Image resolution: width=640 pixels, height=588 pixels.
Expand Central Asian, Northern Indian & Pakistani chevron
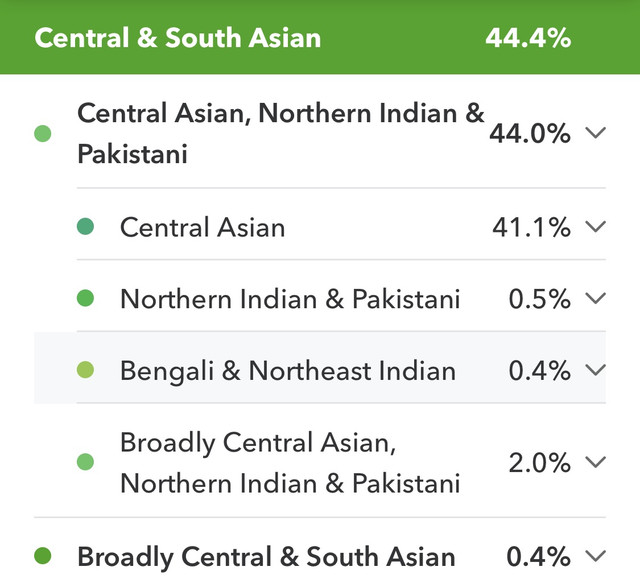pyautogui.click(x=595, y=133)
